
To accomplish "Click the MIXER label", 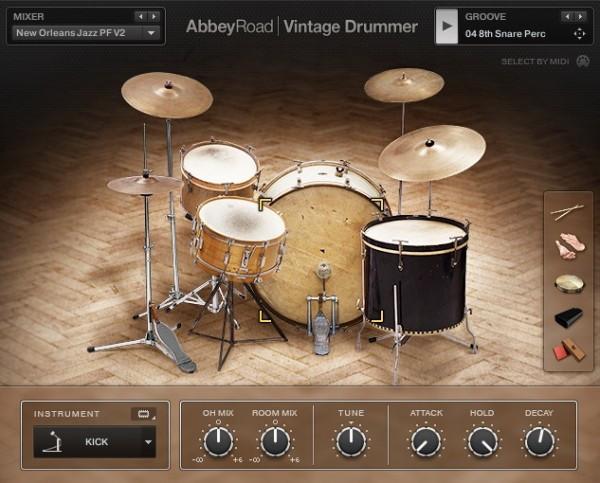I will [29, 17].
